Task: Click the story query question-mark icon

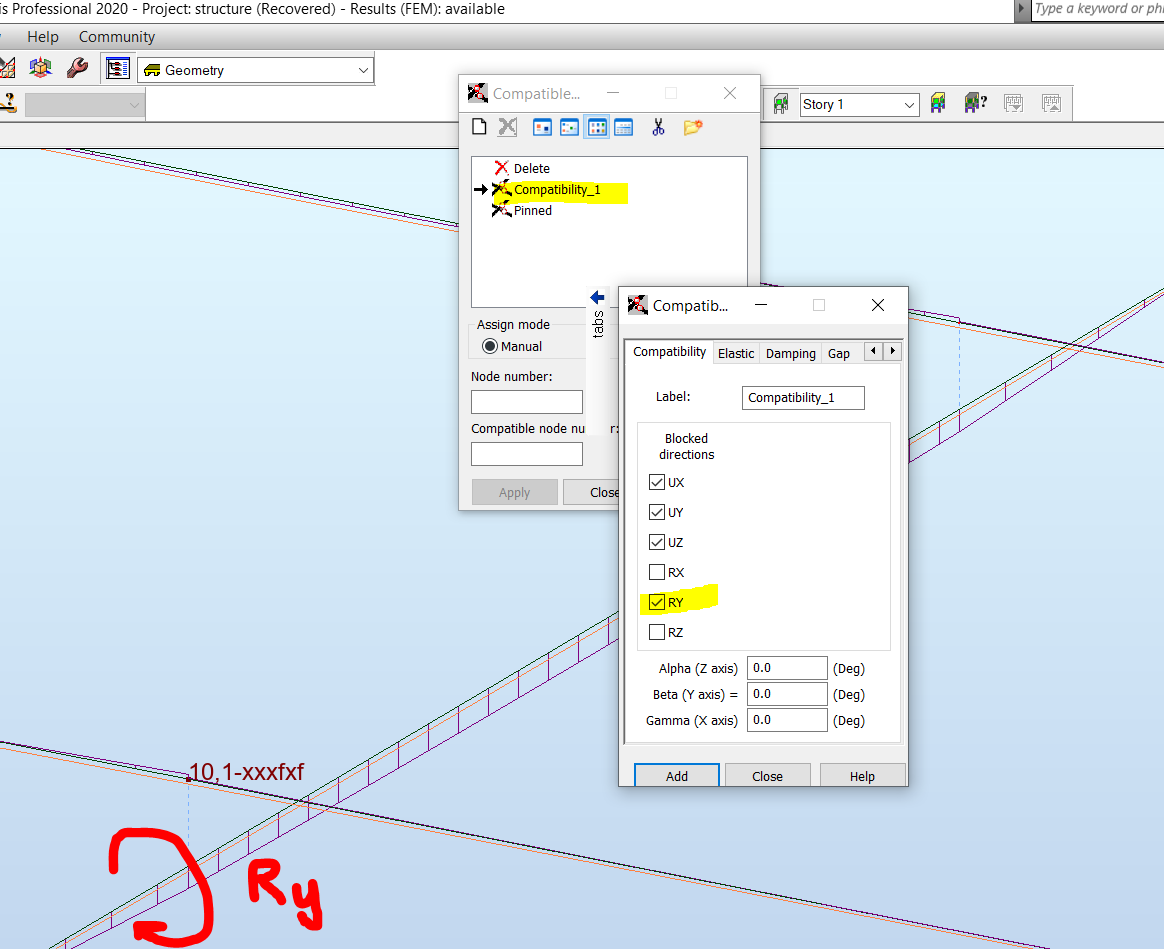Action: 975,103
